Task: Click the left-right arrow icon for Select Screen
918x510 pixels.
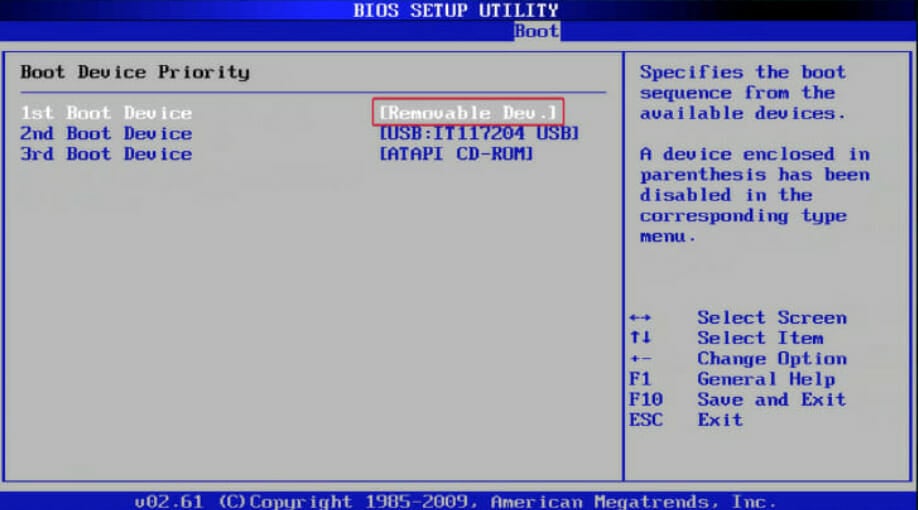Action: click(x=640, y=318)
